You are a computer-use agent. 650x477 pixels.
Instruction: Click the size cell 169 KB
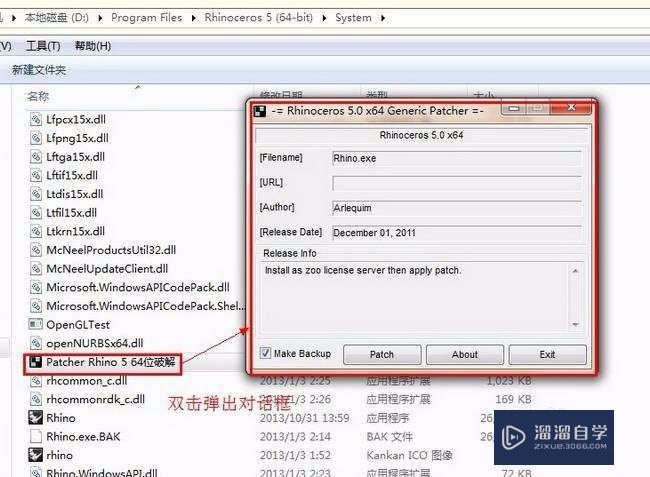pyautogui.click(x=513, y=399)
